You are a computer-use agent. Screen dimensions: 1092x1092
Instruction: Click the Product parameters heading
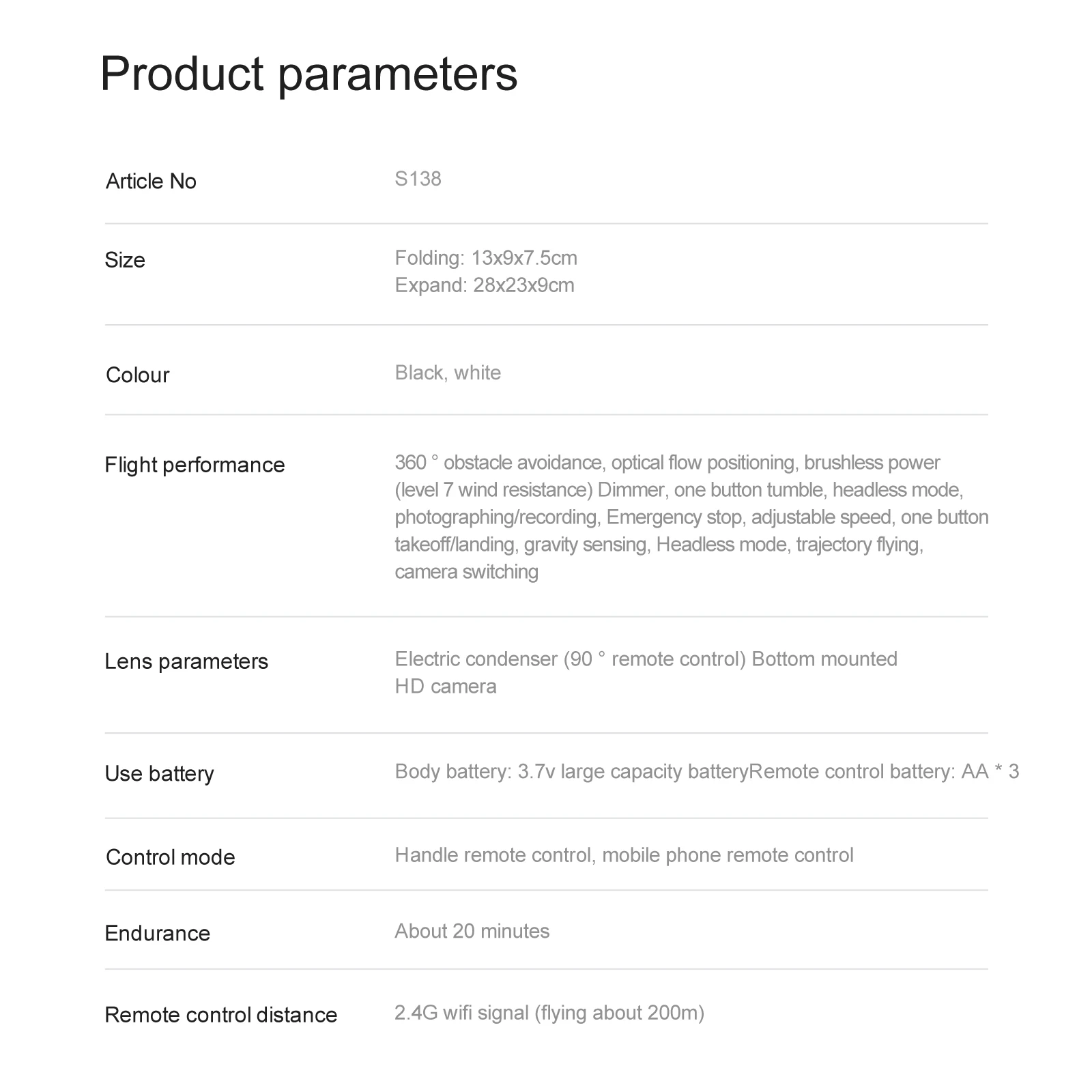[308, 74]
